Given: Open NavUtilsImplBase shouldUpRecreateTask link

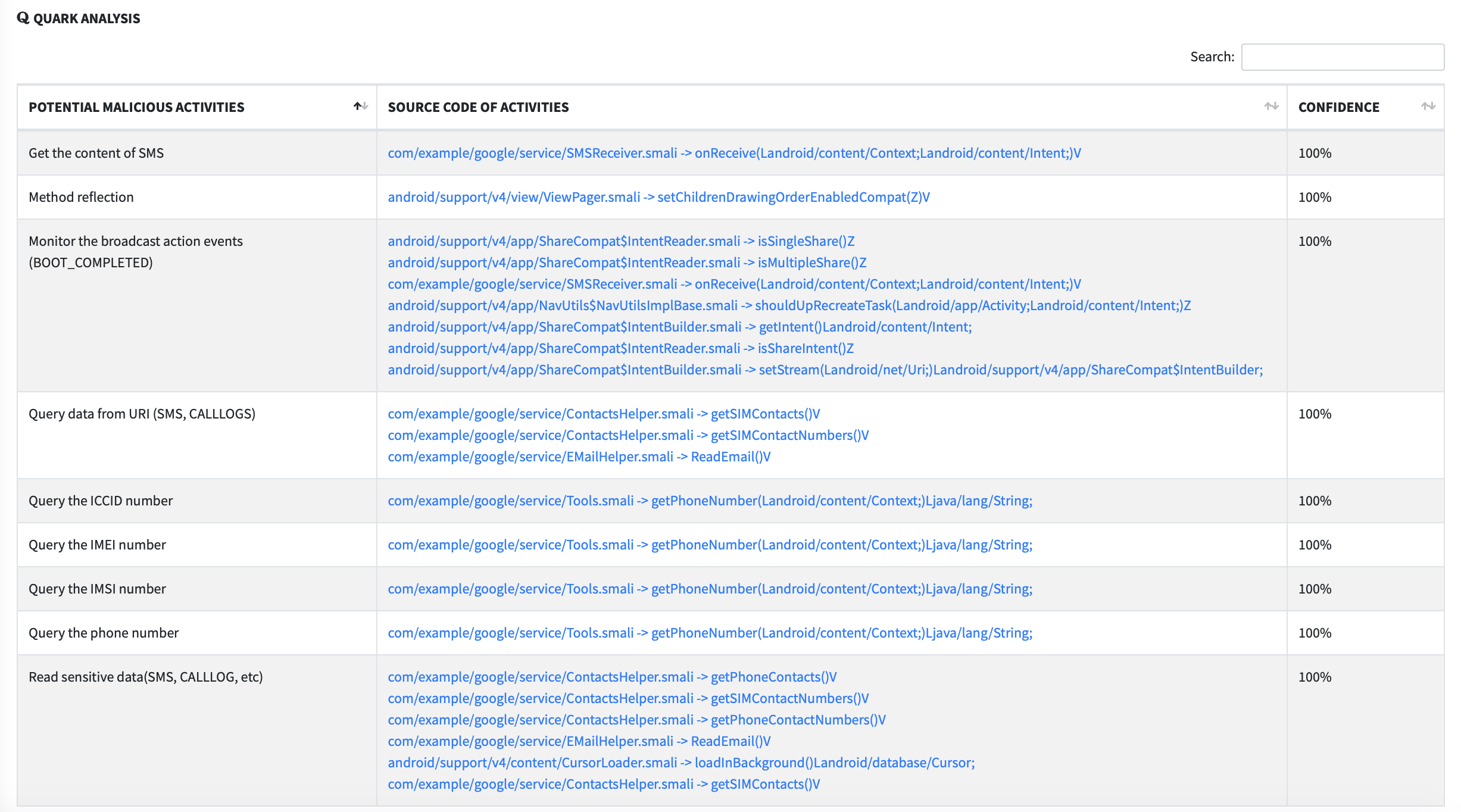Looking at the screenshot, I should click(789, 305).
